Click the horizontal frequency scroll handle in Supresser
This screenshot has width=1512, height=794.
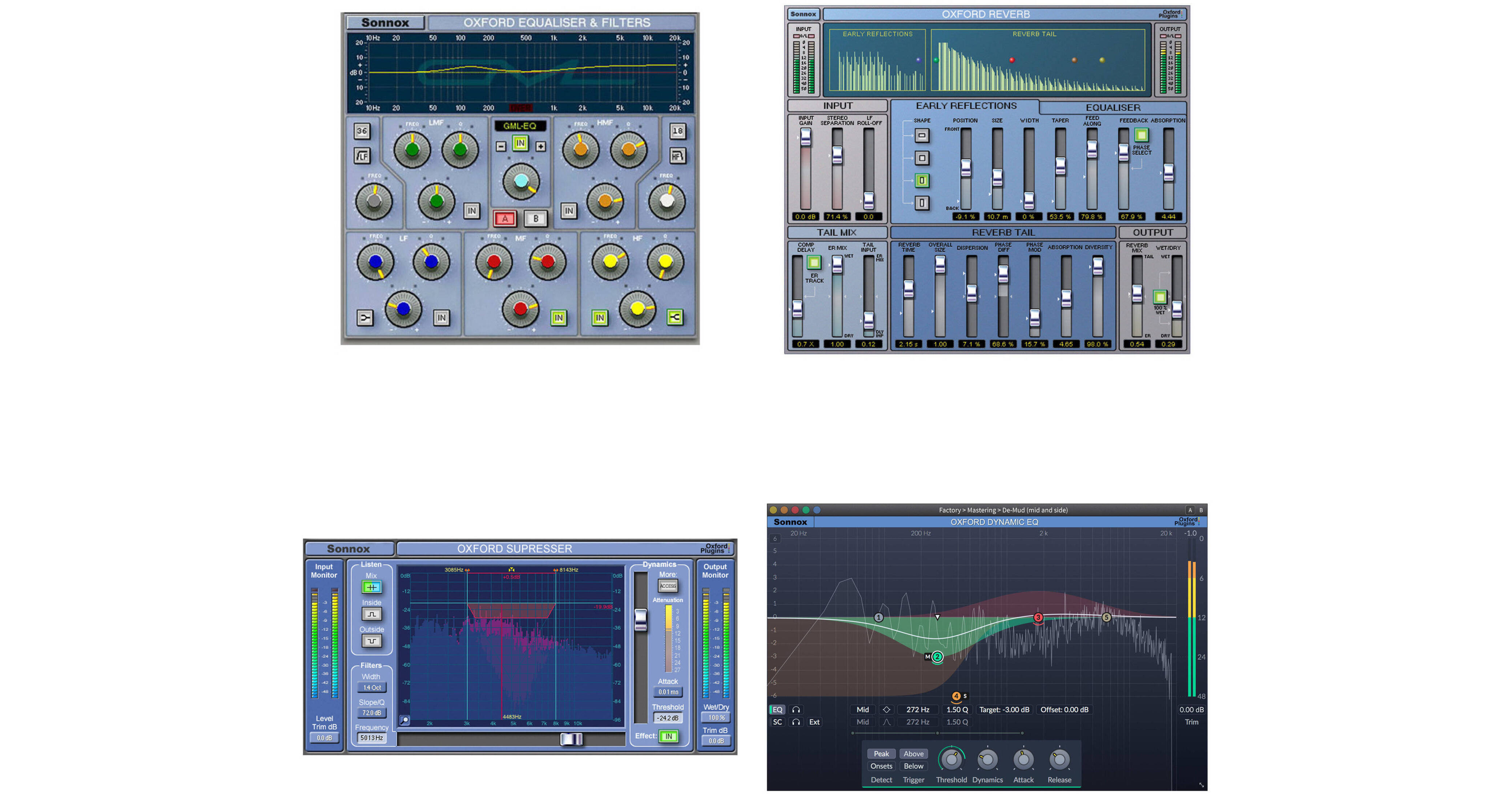point(572,739)
